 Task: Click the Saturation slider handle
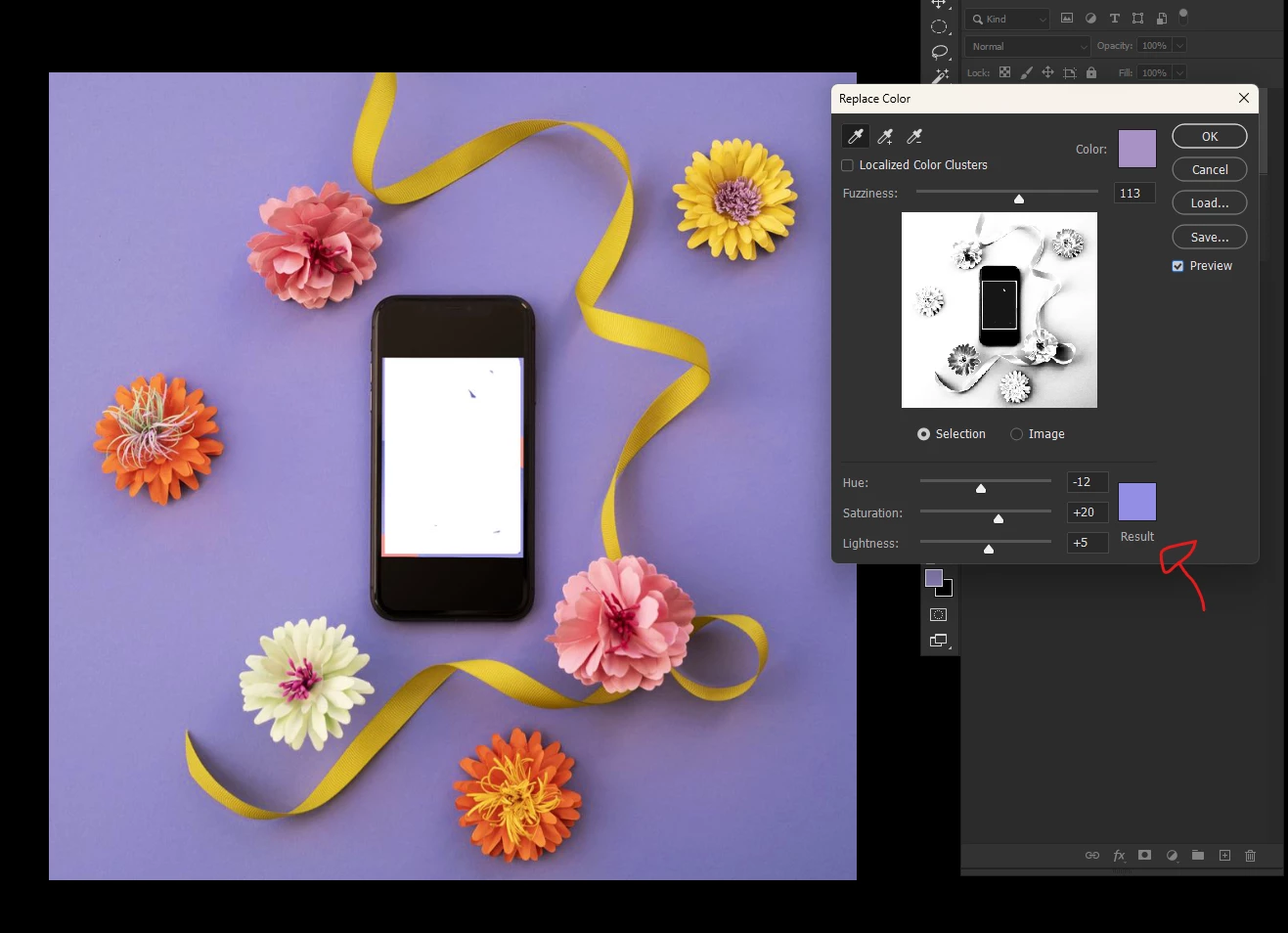[x=999, y=519]
